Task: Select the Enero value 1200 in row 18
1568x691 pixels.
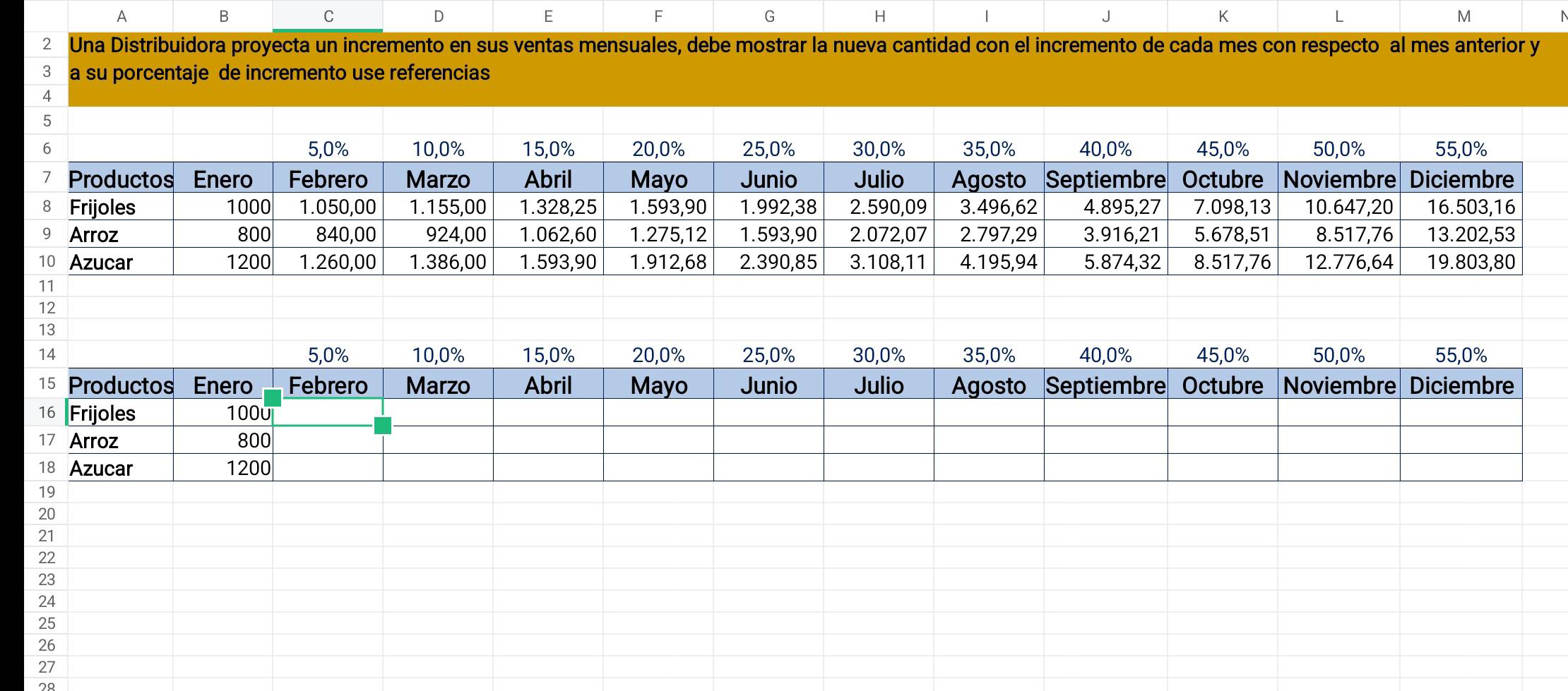Action: (223, 467)
